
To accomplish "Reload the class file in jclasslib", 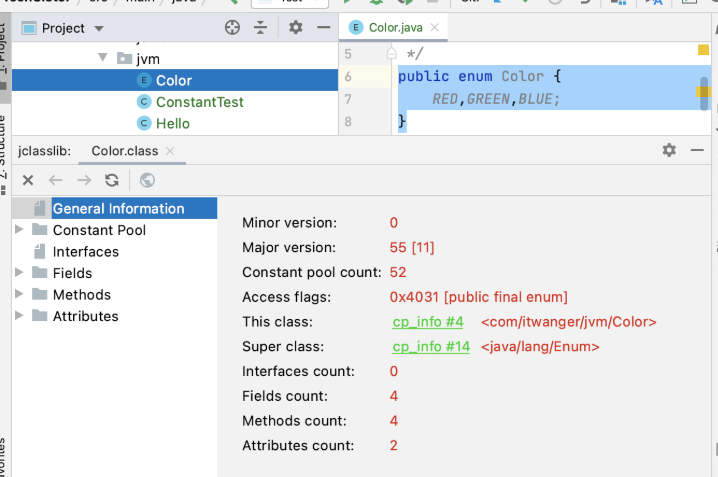I will (x=112, y=180).
